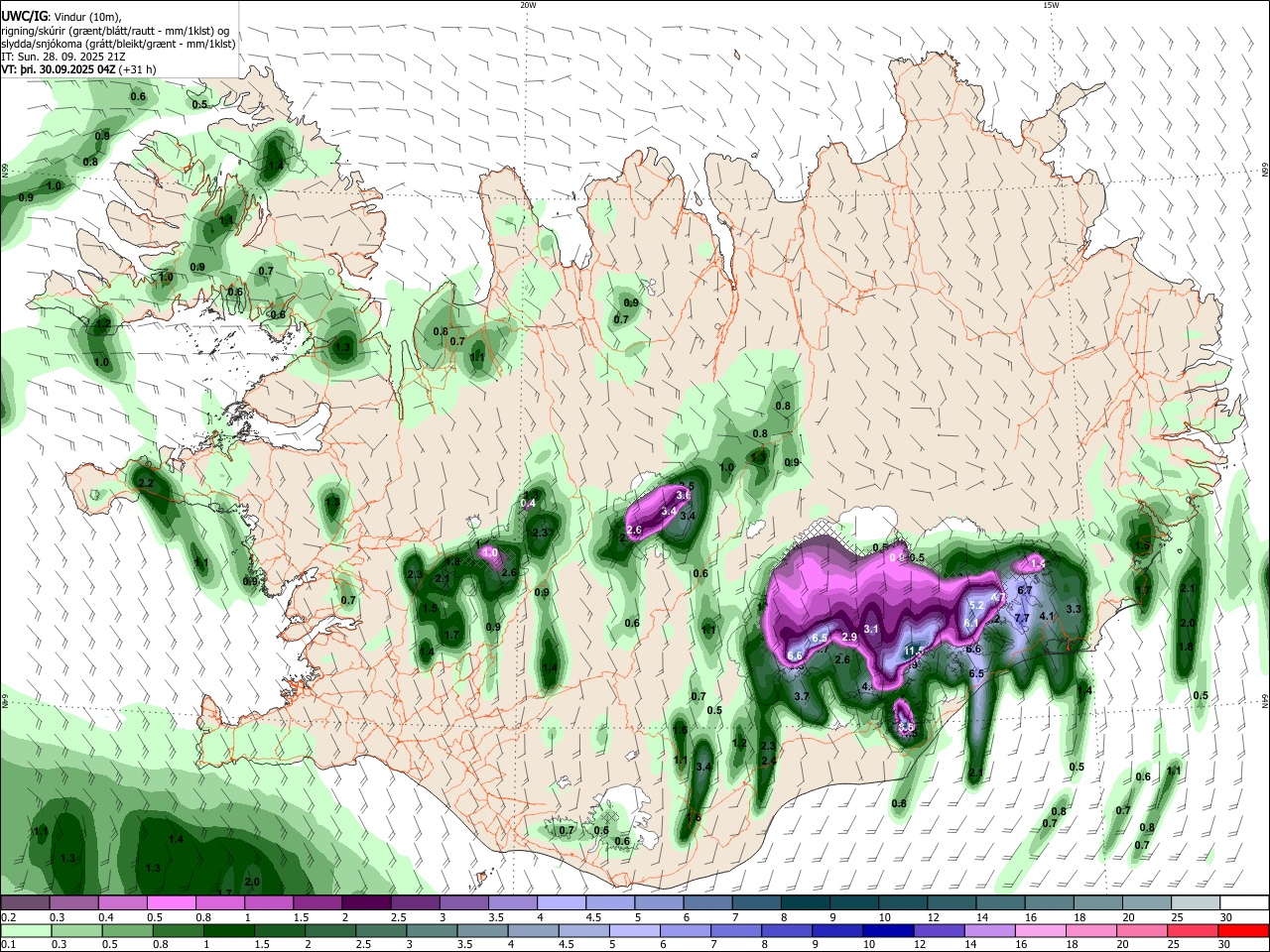Click the 'VT: þri. 30.09.2025 04Z' valid time
The width and height of the screenshot is (1270, 952).
click(60, 69)
